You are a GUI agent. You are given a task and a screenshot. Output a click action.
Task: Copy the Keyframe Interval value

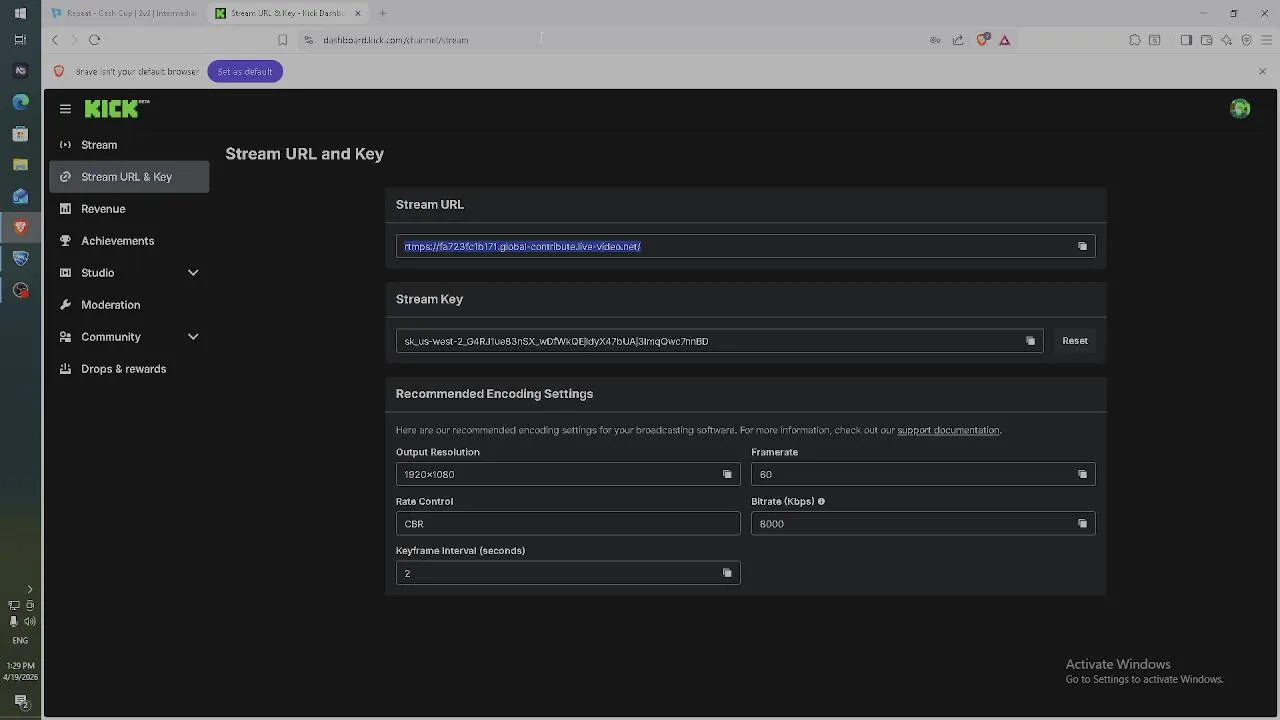coord(727,573)
